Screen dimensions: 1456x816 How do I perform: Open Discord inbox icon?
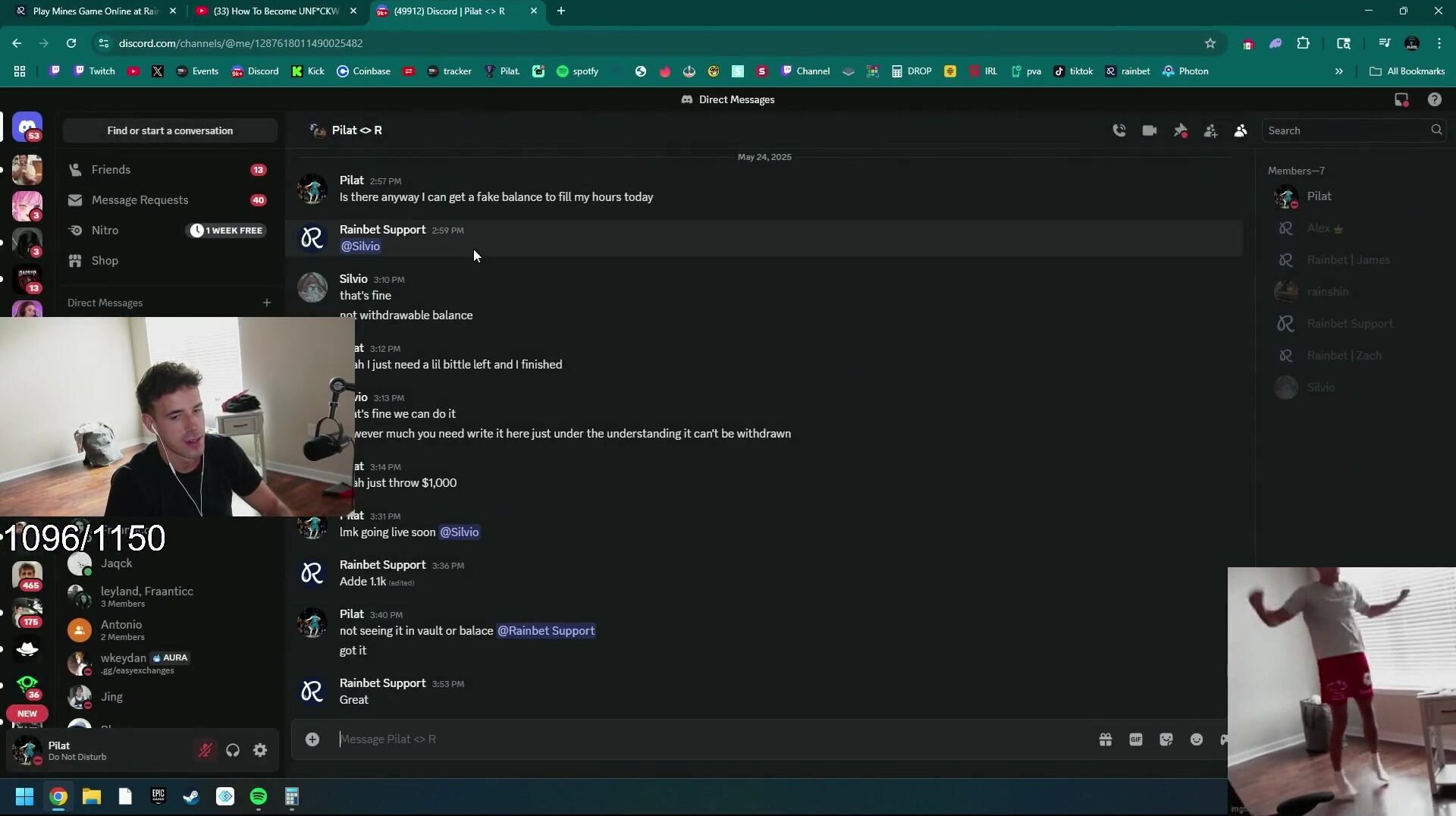1401,99
